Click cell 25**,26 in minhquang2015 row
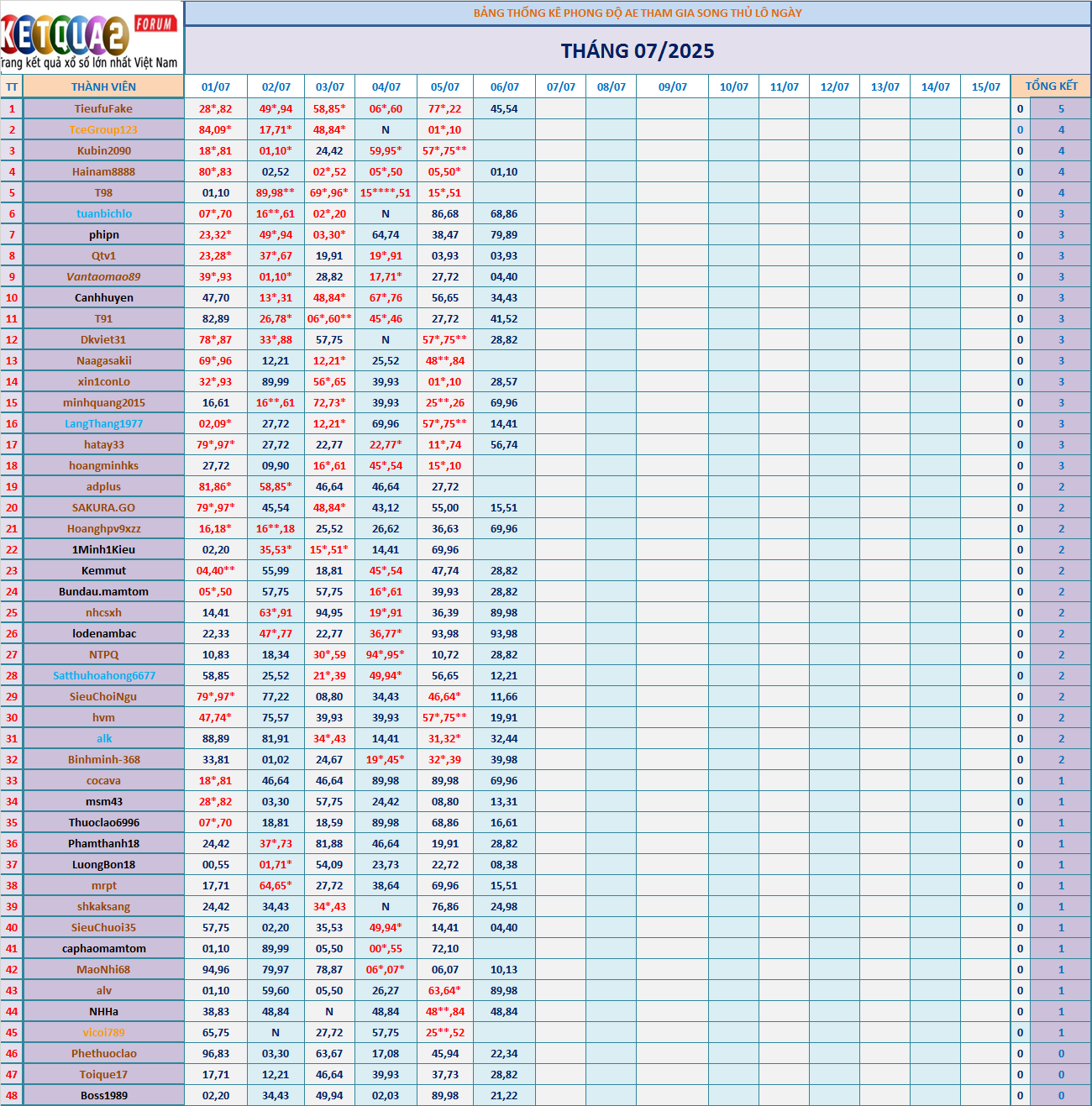 point(445,402)
